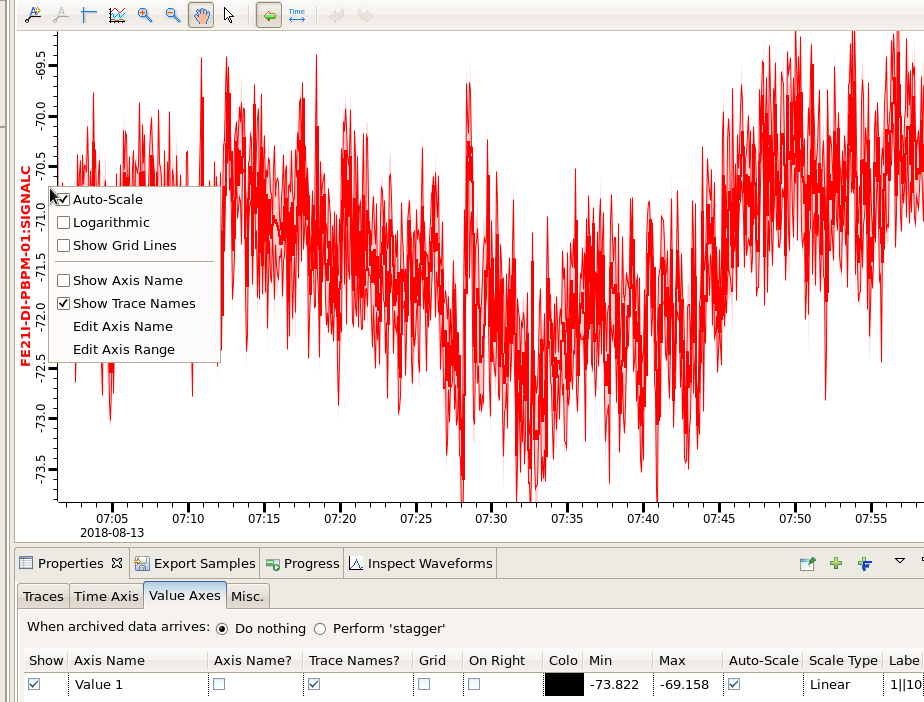
Task: Open the view menu triangle dropdown
Action: 899,561
